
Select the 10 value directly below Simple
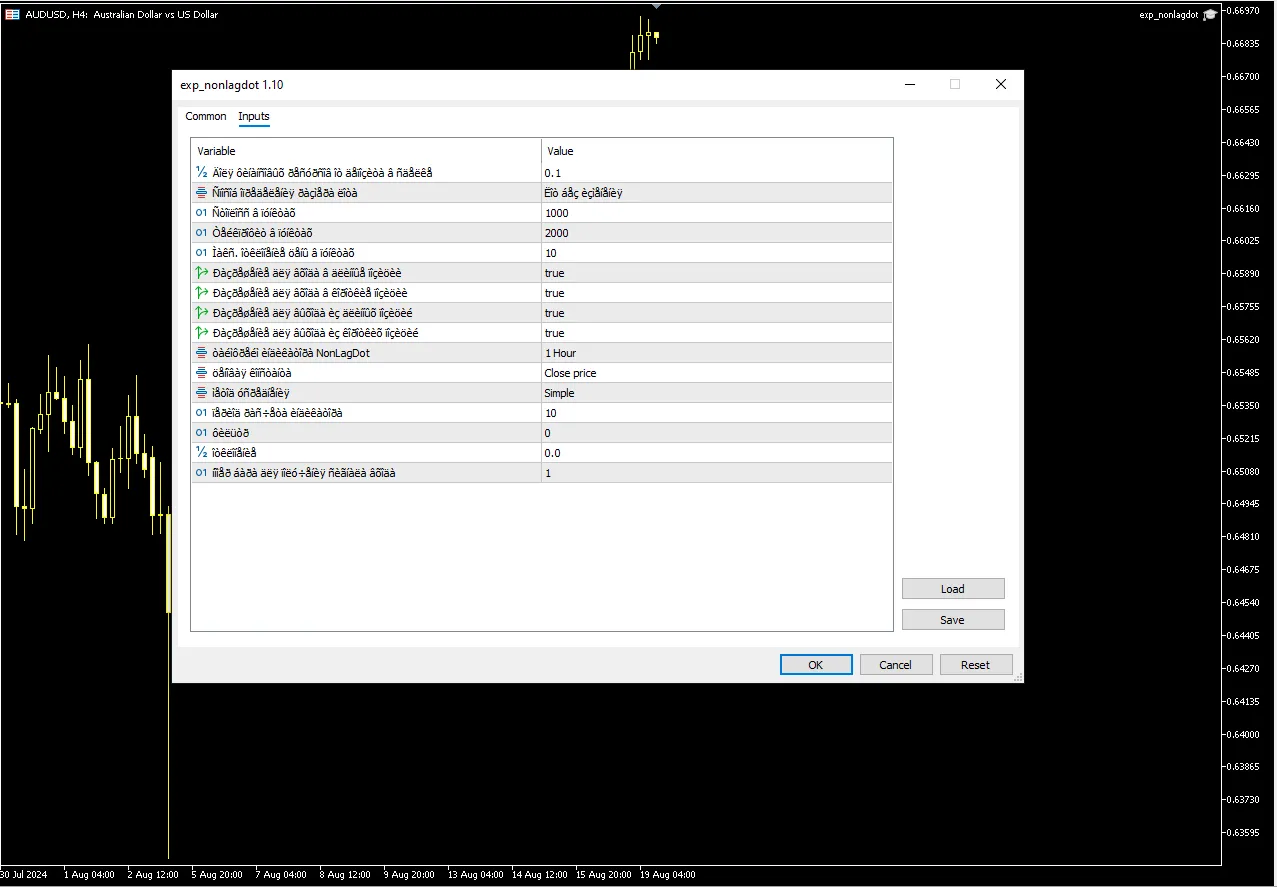[x=716, y=413]
